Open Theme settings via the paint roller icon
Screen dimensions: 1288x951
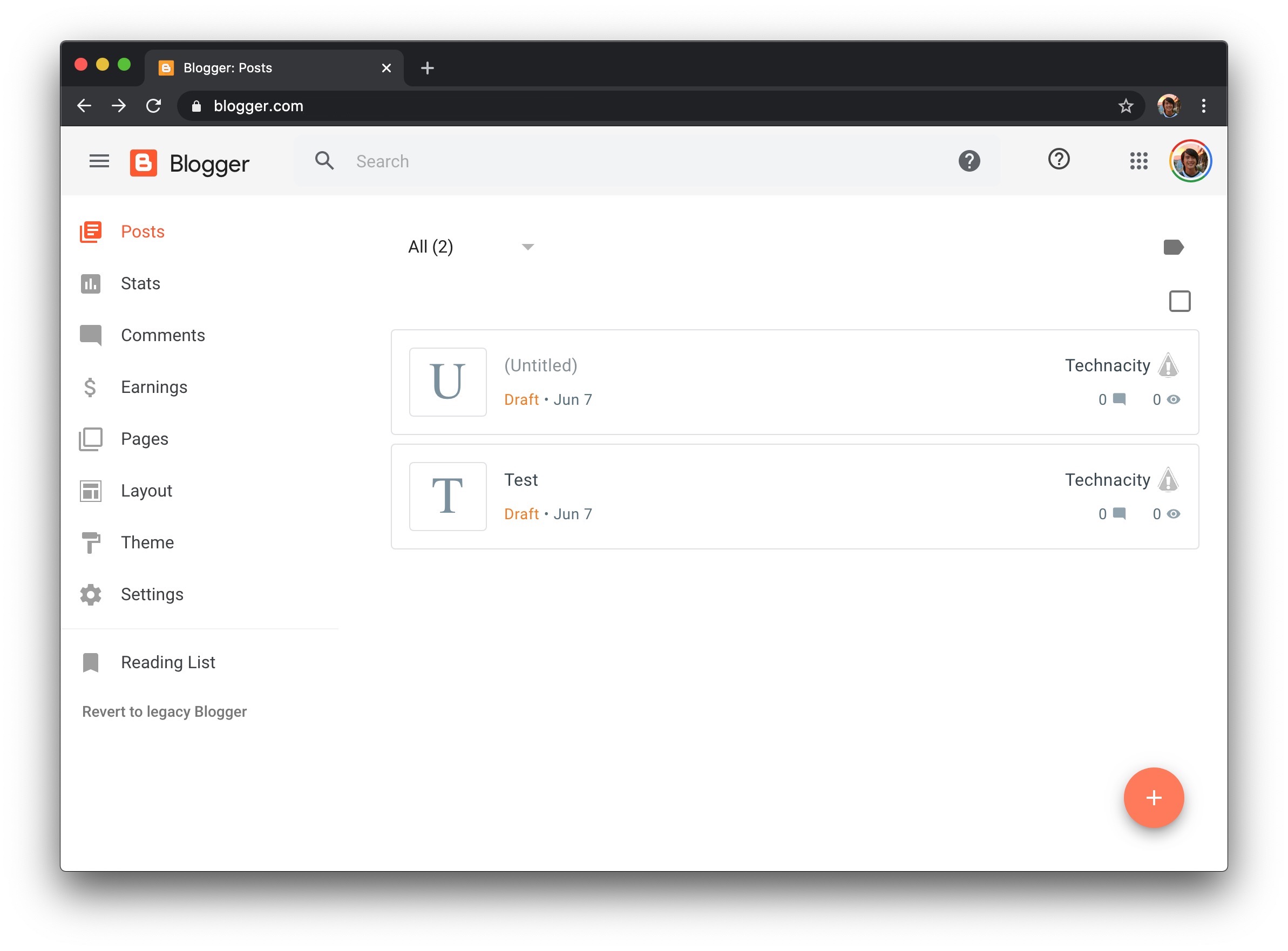tap(90, 542)
